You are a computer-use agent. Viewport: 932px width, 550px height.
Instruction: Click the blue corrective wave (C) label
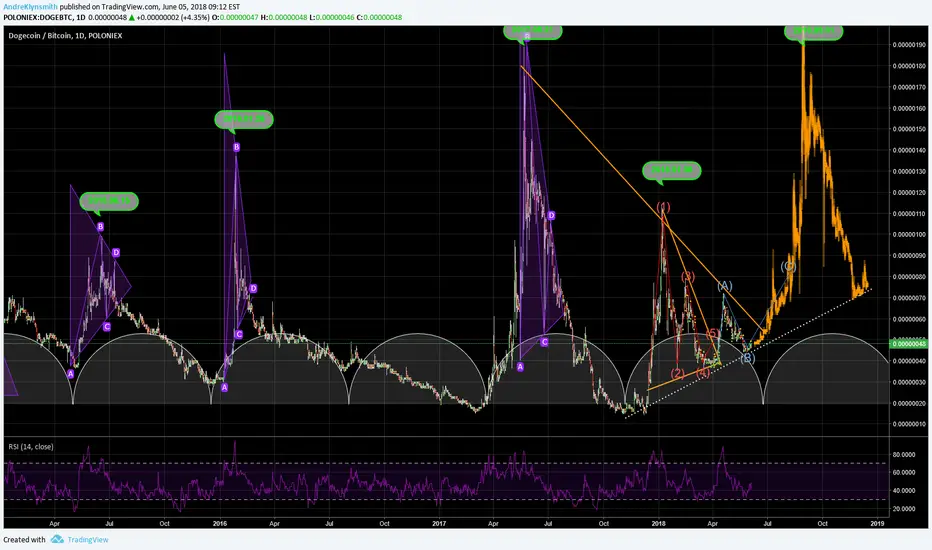click(788, 266)
